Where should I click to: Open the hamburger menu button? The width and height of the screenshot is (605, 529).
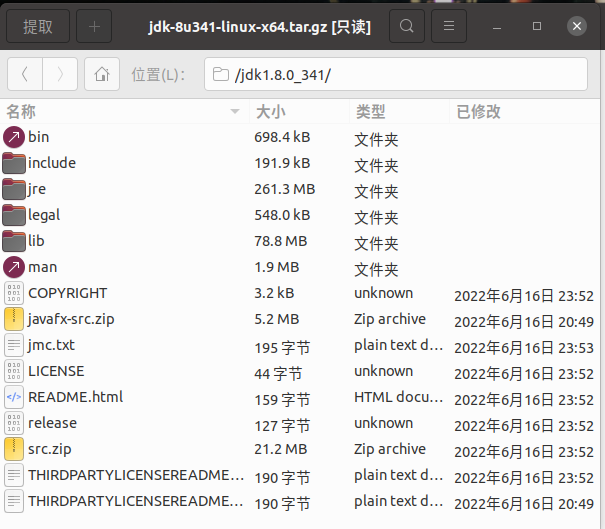pyautogui.click(x=449, y=26)
